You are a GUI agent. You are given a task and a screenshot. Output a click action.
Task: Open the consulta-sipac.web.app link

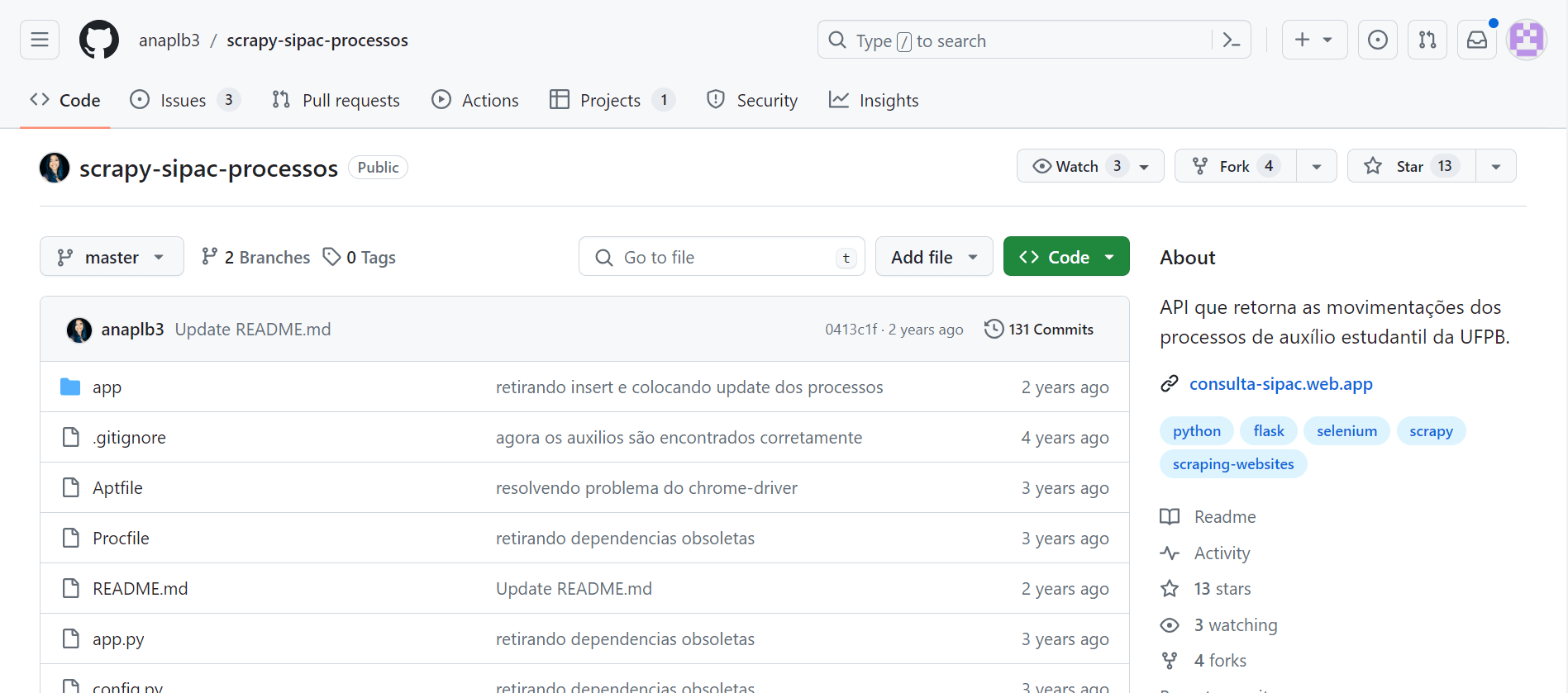coord(1280,383)
